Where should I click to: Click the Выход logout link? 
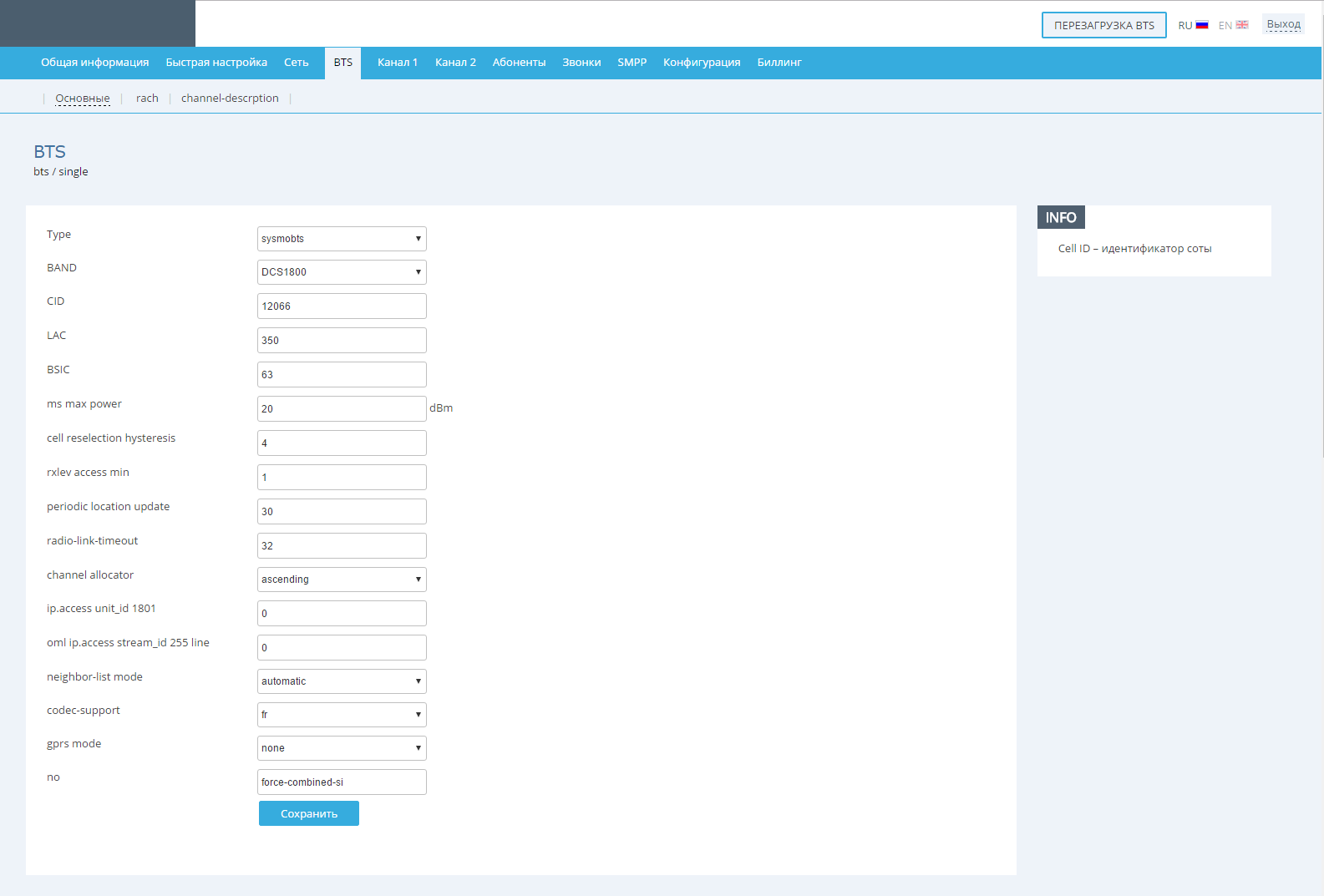(1284, 24)
